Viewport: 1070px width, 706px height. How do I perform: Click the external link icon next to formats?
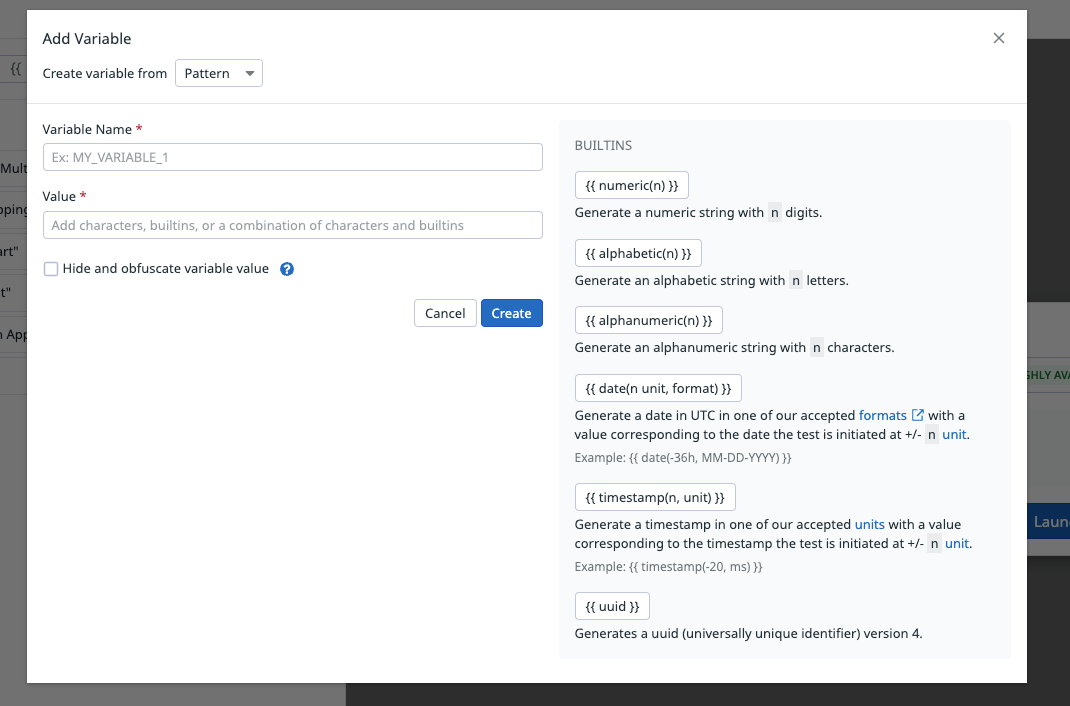[x=918, y=414]
